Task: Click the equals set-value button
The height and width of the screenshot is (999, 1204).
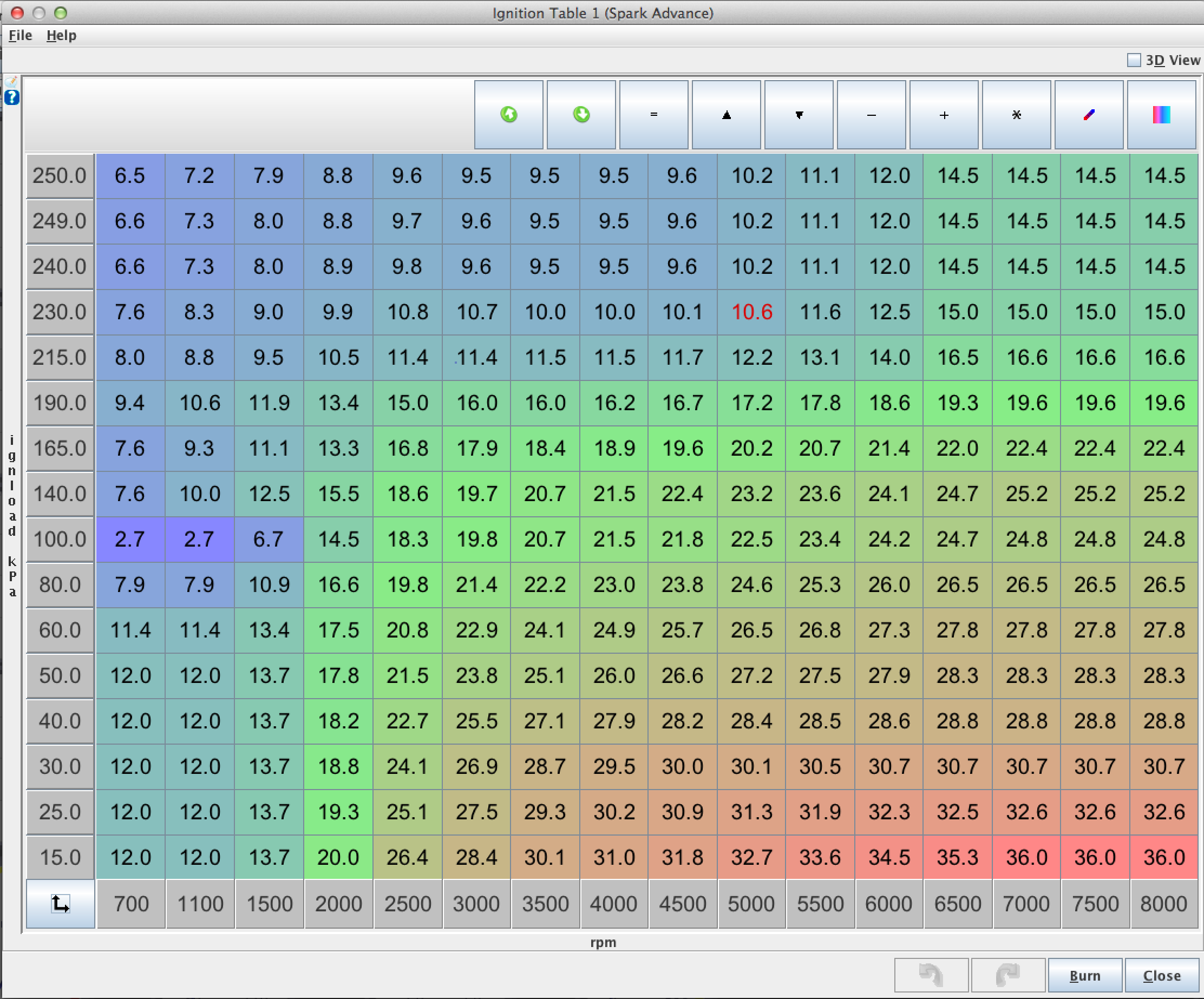Action: pos(653,115)
